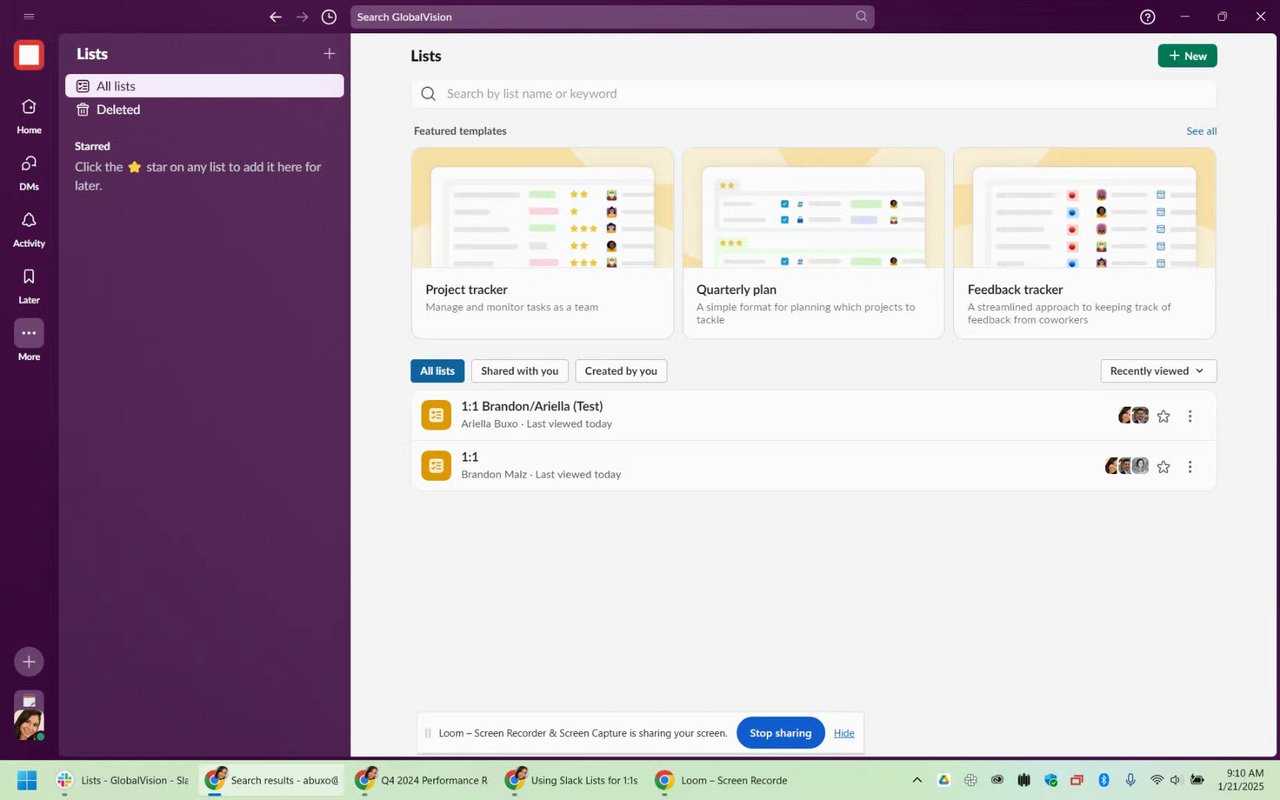Click the list icon of the 1:1 list
The image size is (1280, 800).
pyautogui.click(x=436, y=465)
